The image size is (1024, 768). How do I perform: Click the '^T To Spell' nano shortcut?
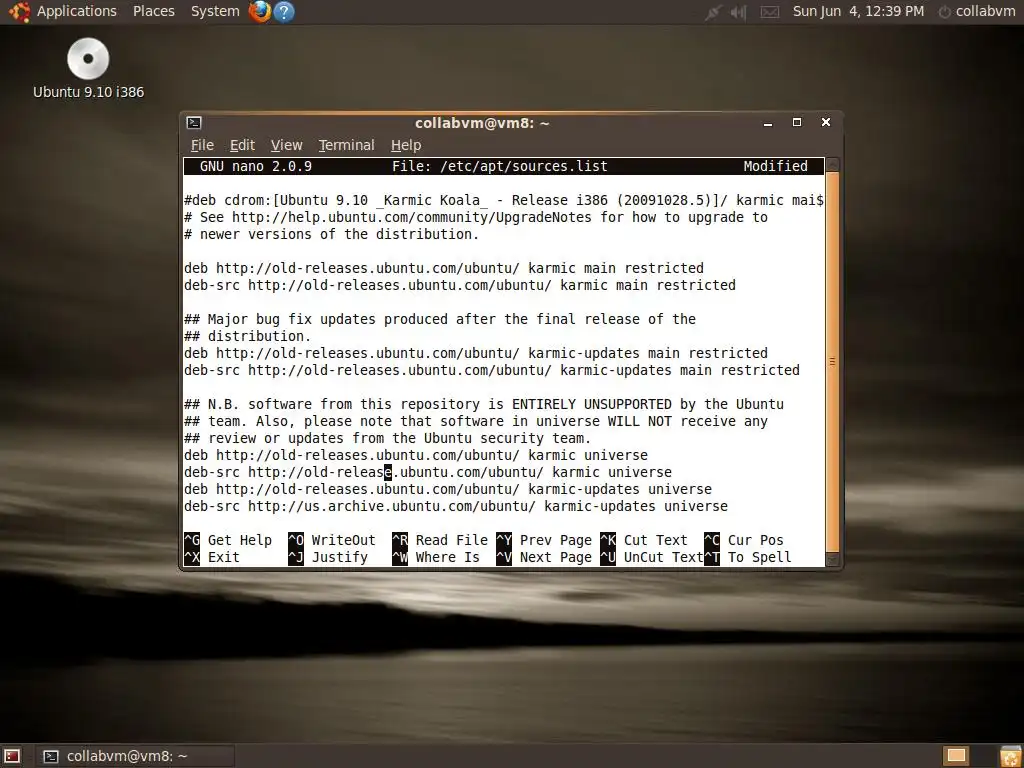pyautogui.click(x=748, y=557)
